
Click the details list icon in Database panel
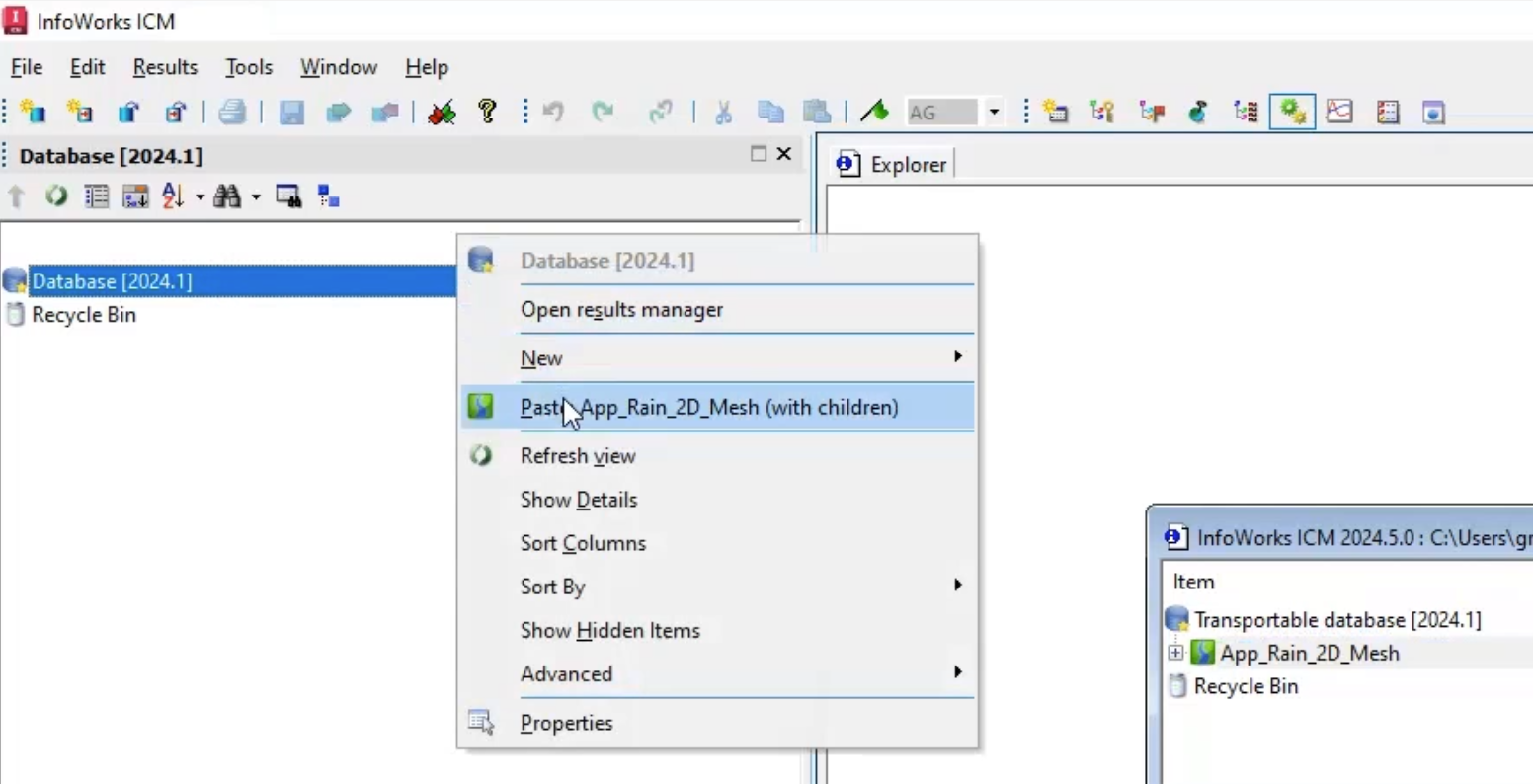(x=96, y=196)
